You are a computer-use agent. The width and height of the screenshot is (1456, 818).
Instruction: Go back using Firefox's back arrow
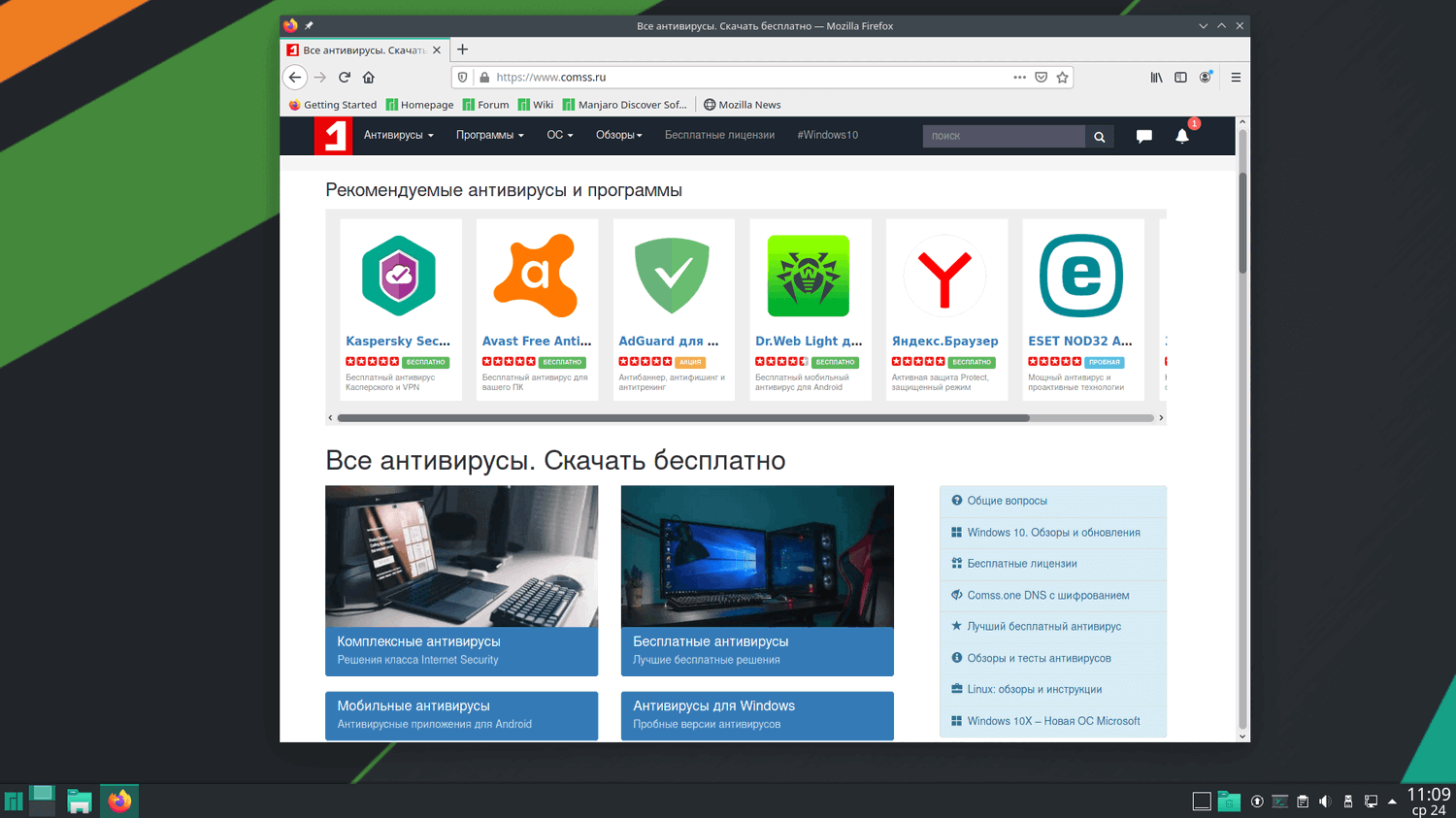click(x=295, y=78)
